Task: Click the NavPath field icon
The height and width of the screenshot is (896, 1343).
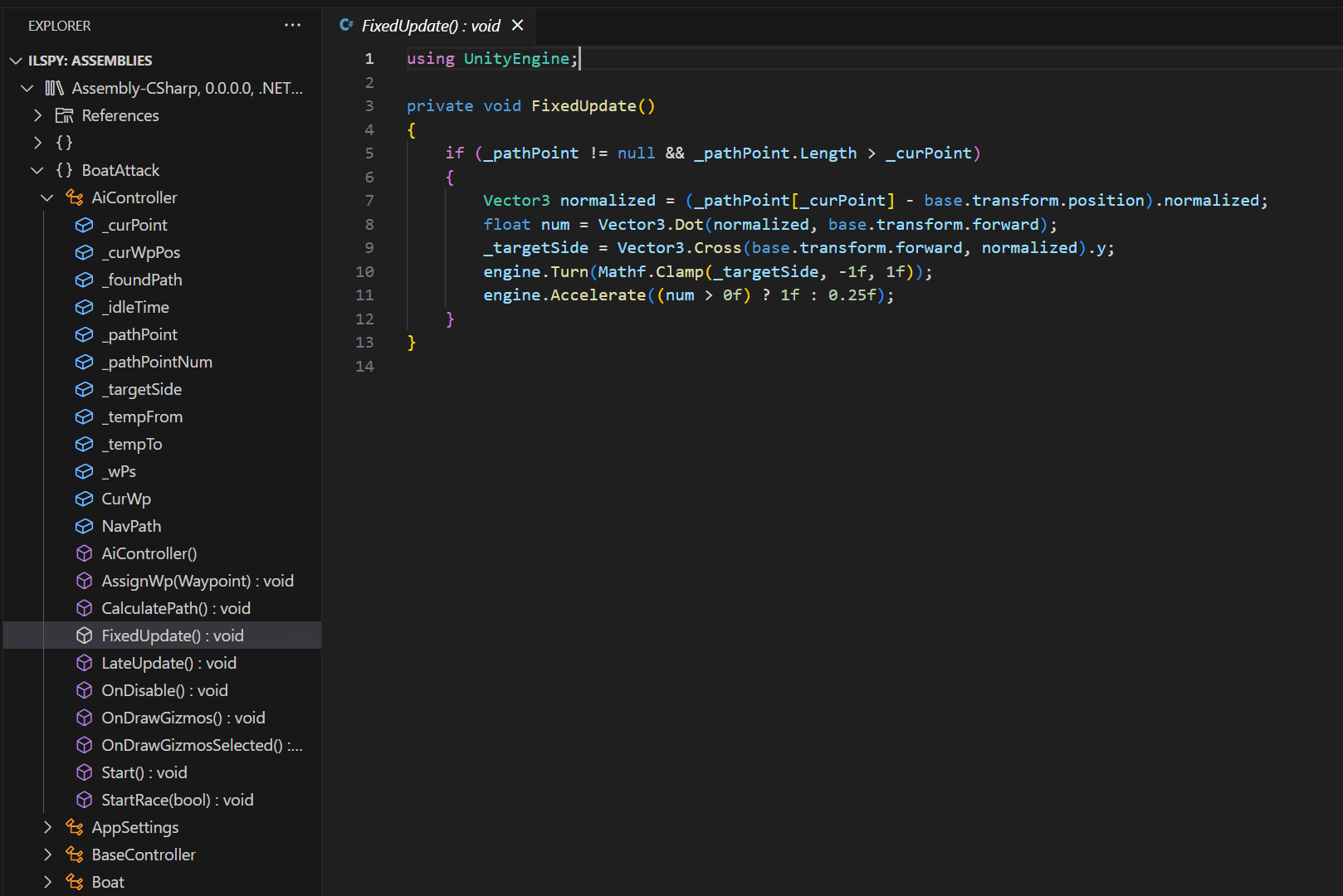Action: (x=84, y=526)
